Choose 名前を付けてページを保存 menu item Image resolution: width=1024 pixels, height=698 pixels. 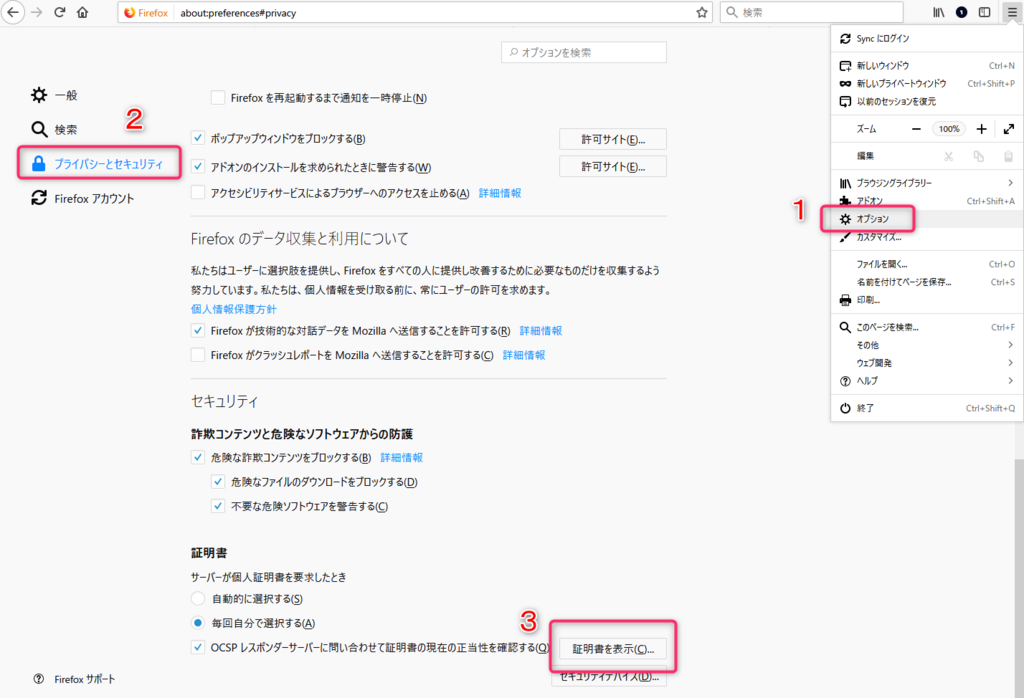tap(927, 282)
